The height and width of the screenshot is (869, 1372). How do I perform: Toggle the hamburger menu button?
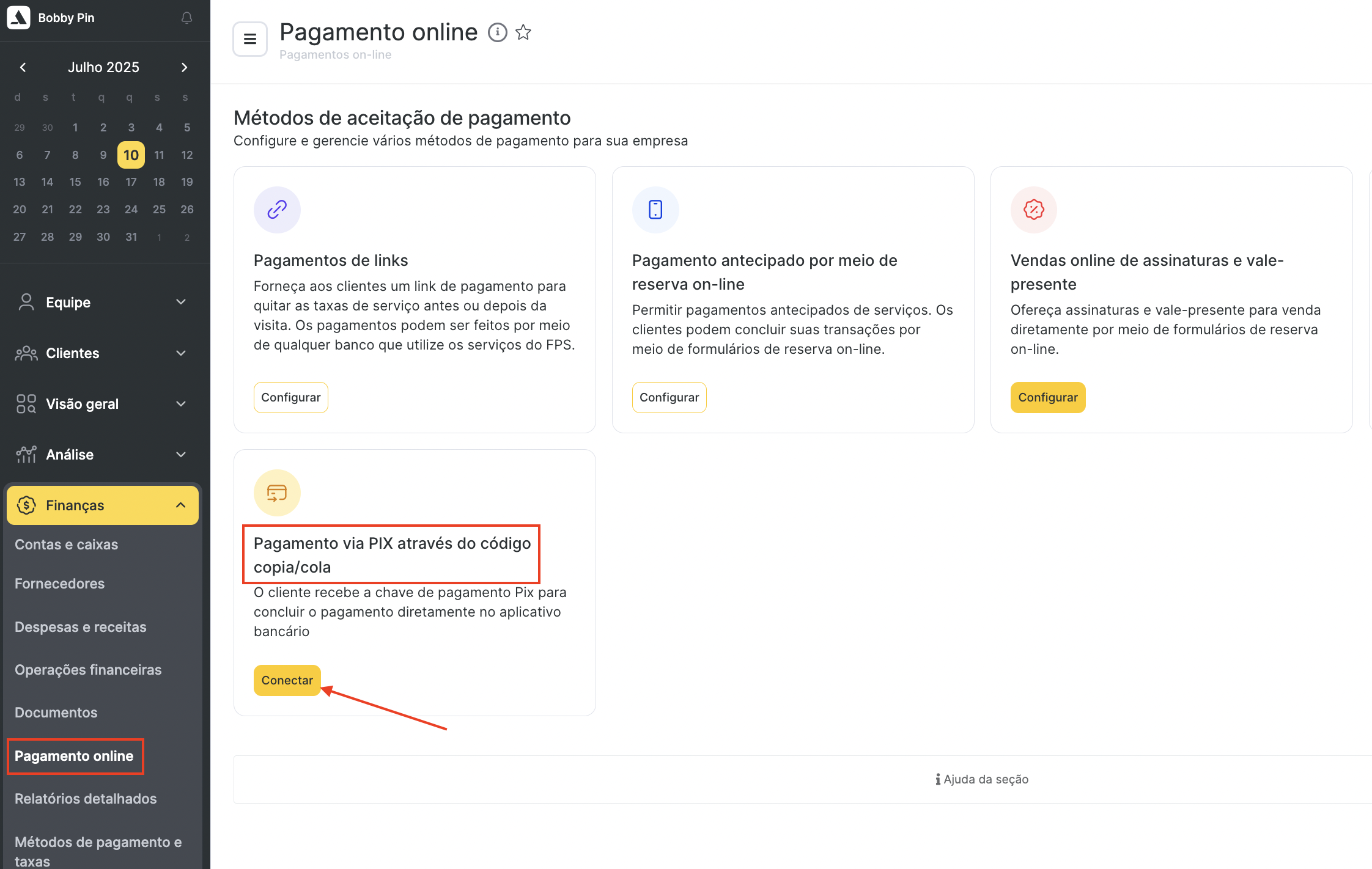click(250, 39)
